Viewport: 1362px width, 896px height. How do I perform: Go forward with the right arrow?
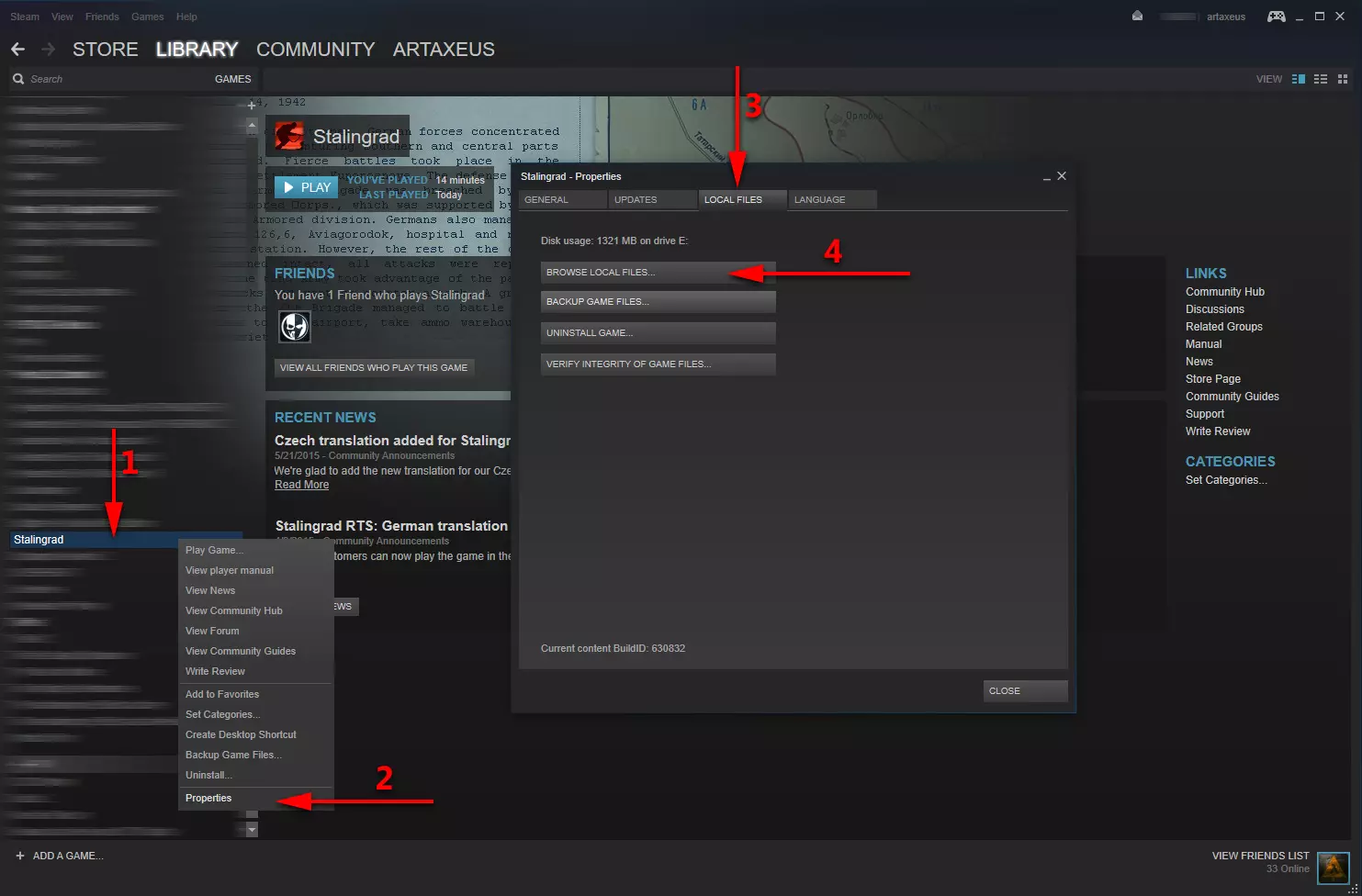click(x=48, y=50)
